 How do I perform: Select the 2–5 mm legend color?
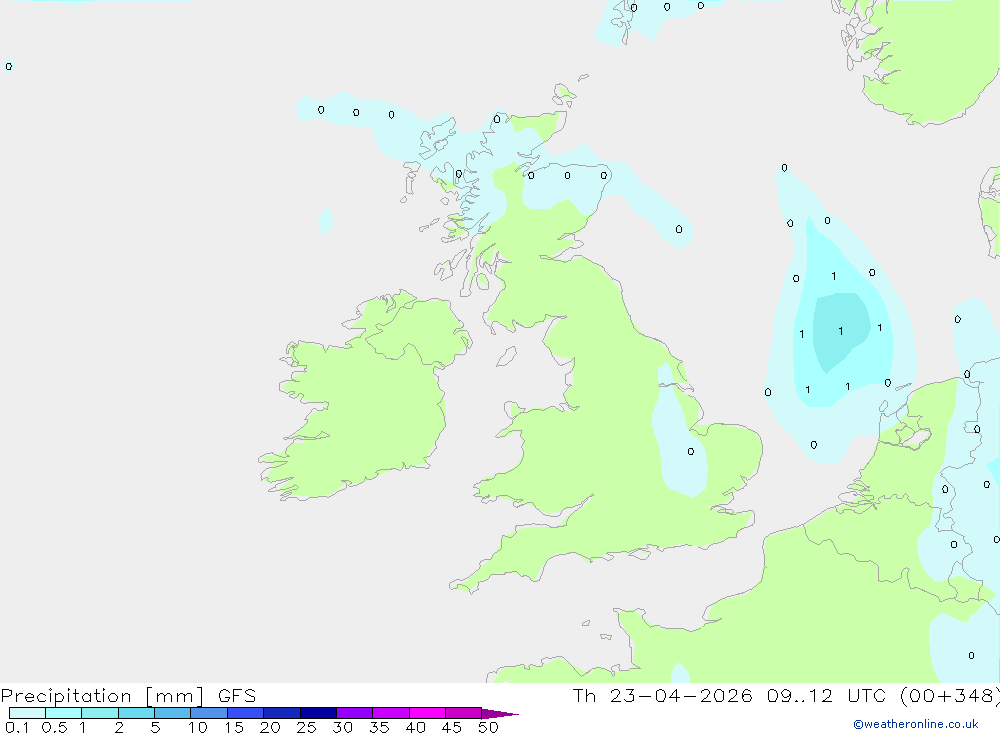click(x=136, y=713)
